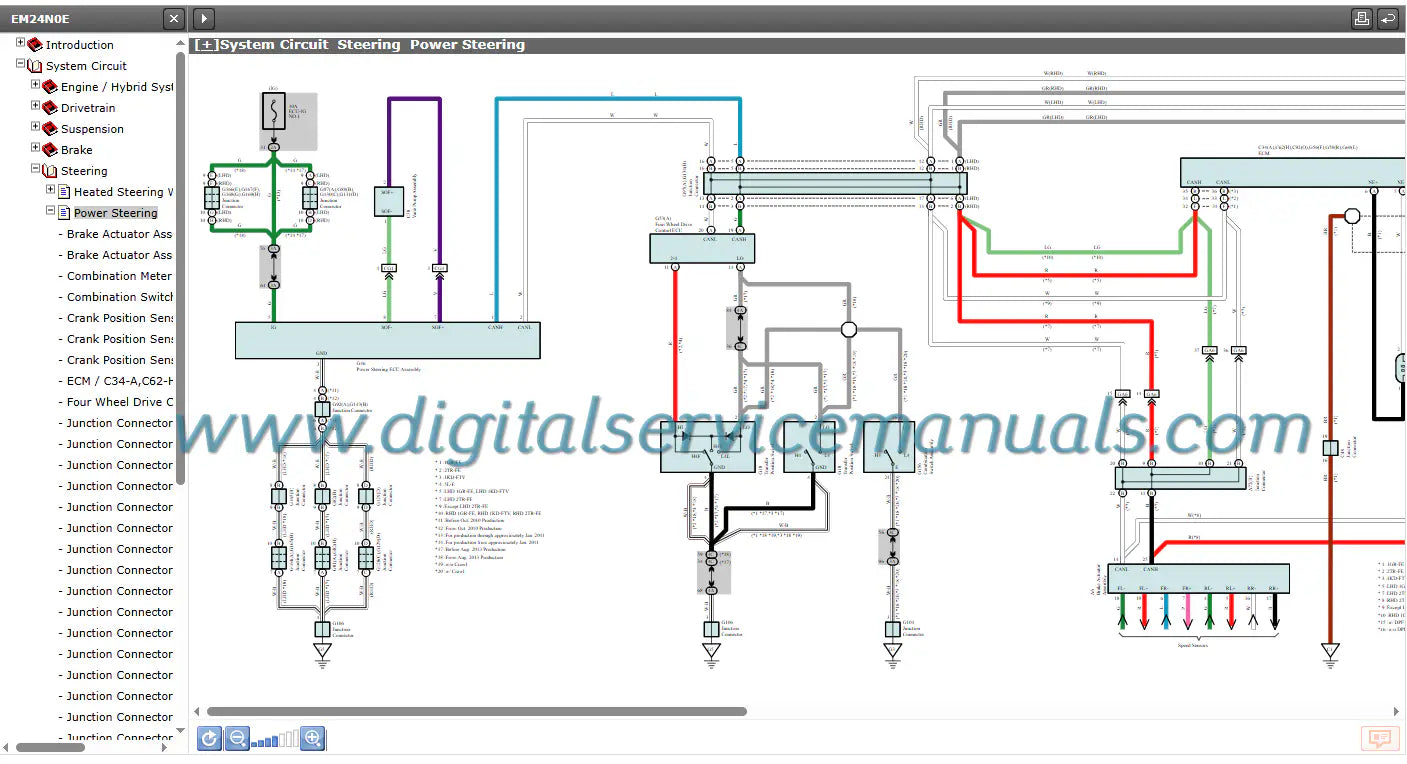Click the tree horizontal scrollbar's left arrow

[x=7, y=747]
